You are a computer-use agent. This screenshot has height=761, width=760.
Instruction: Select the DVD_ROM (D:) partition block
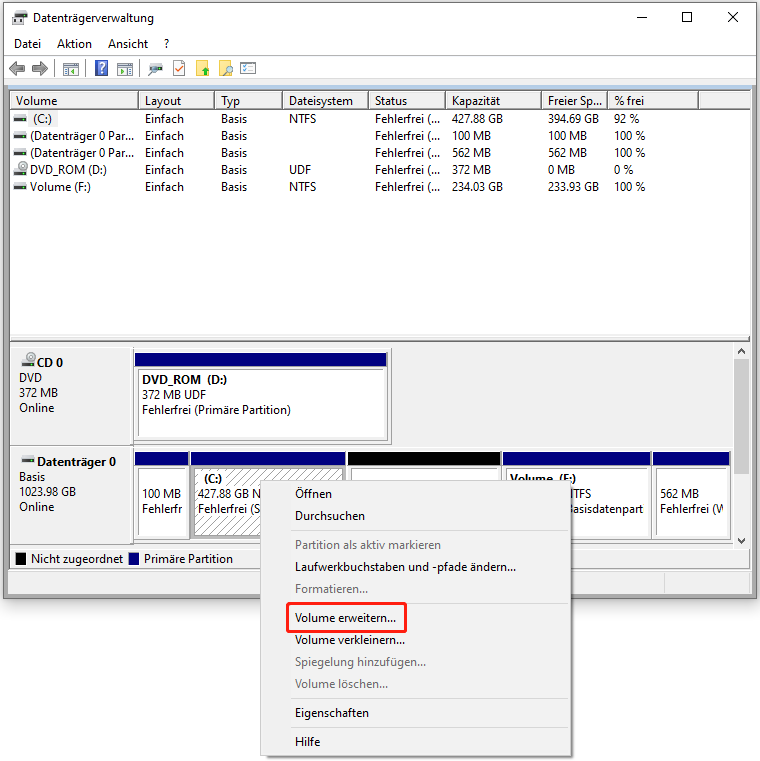(261, 396)
